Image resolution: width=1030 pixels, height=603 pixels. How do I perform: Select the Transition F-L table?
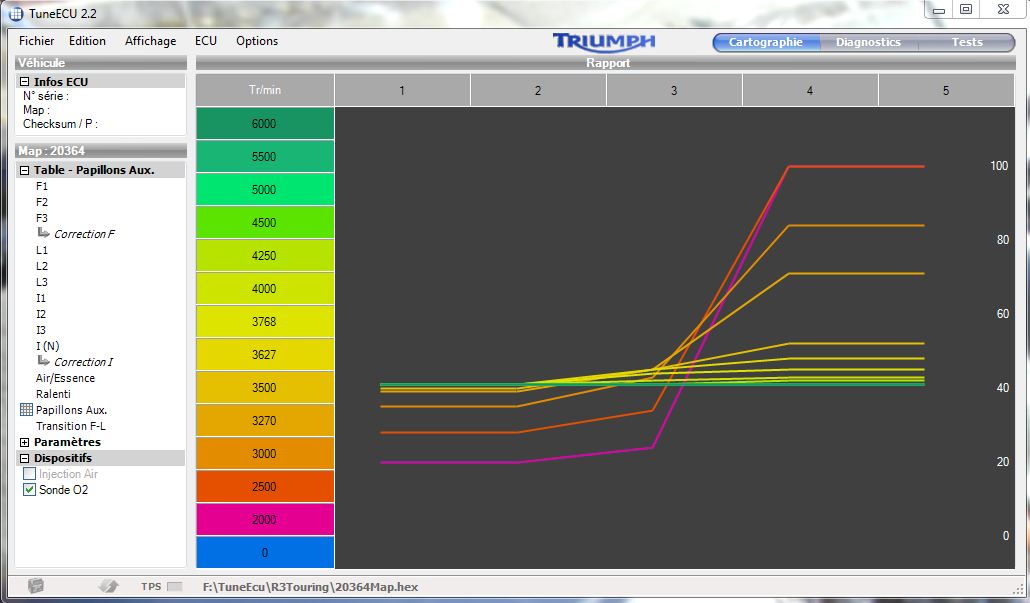click(x=70, y=426)
